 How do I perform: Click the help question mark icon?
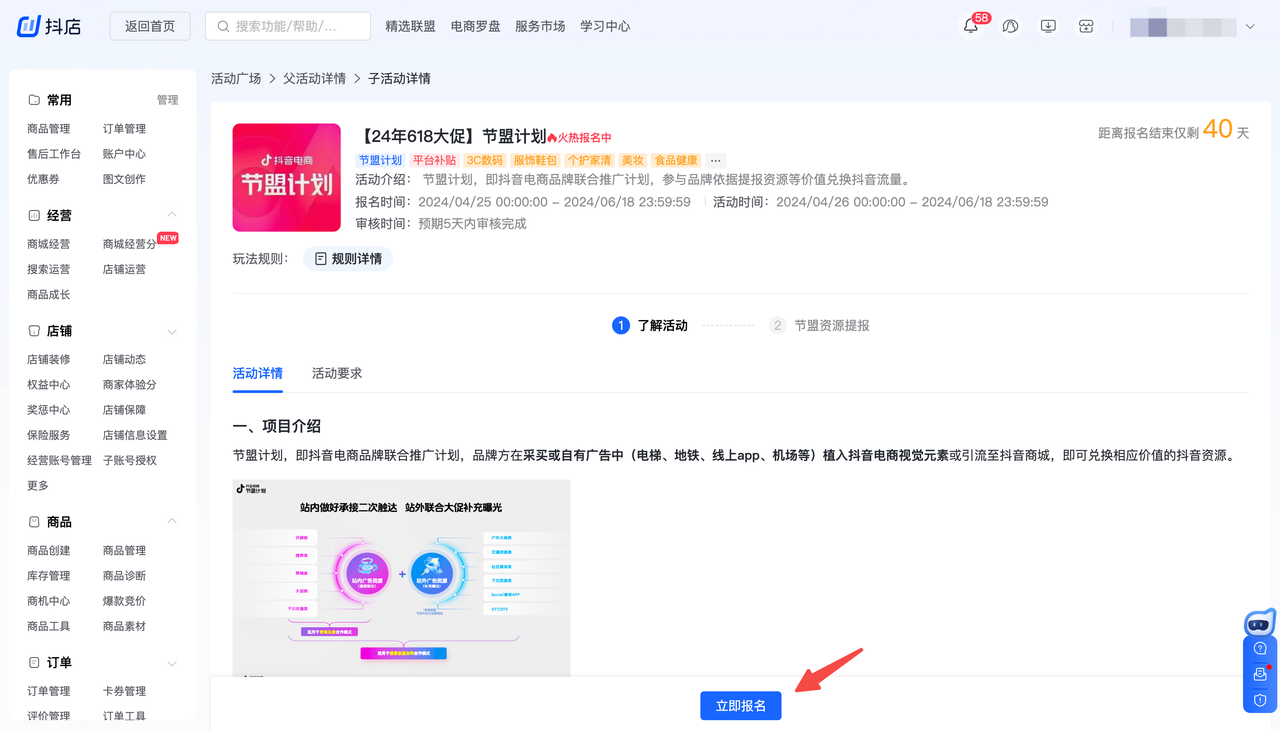point(1260,648)
